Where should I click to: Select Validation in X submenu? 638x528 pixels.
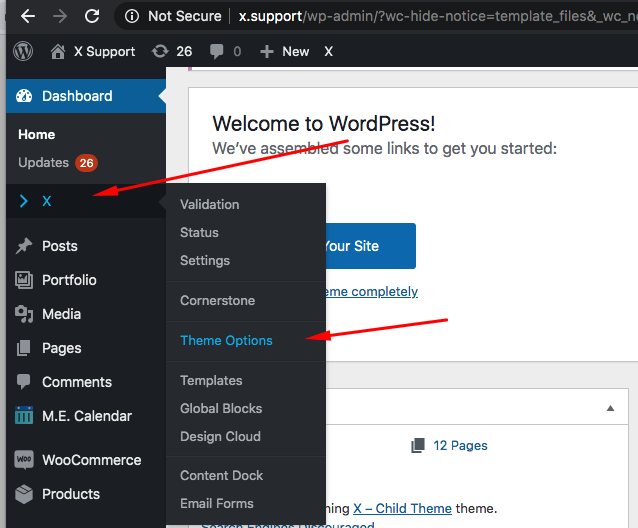click(210, 204)
